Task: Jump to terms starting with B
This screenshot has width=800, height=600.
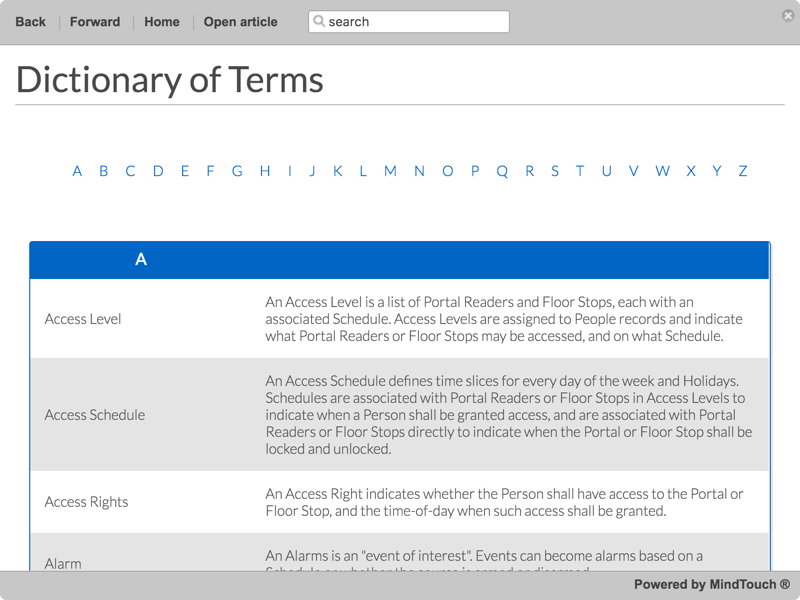Action: [x=103, y=171]
